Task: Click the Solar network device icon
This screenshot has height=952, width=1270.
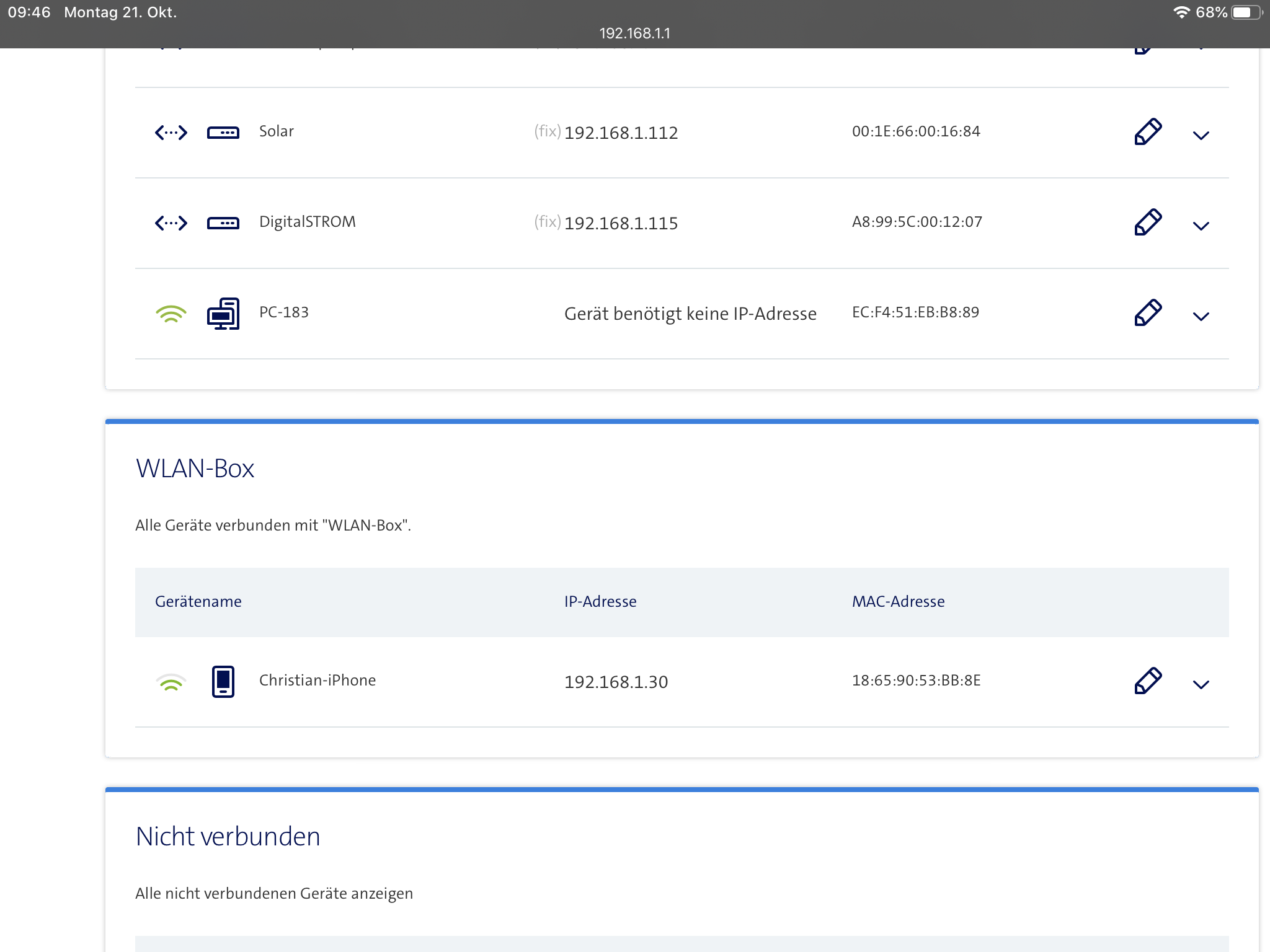Action: [x=223, y=133]
